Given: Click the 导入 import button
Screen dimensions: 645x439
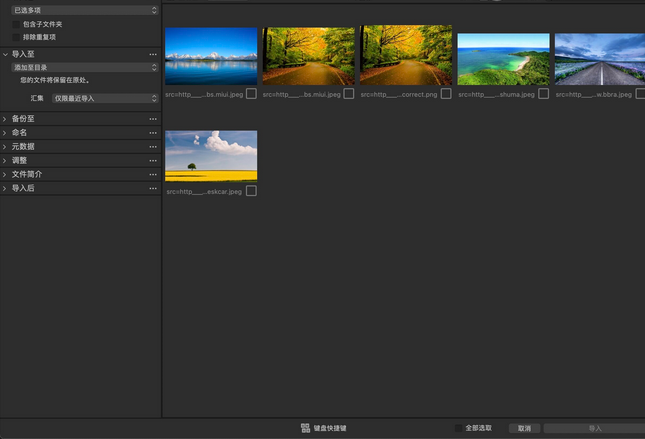Looking at the screenshot, I should pyautogui.click(x=595, y=428).
